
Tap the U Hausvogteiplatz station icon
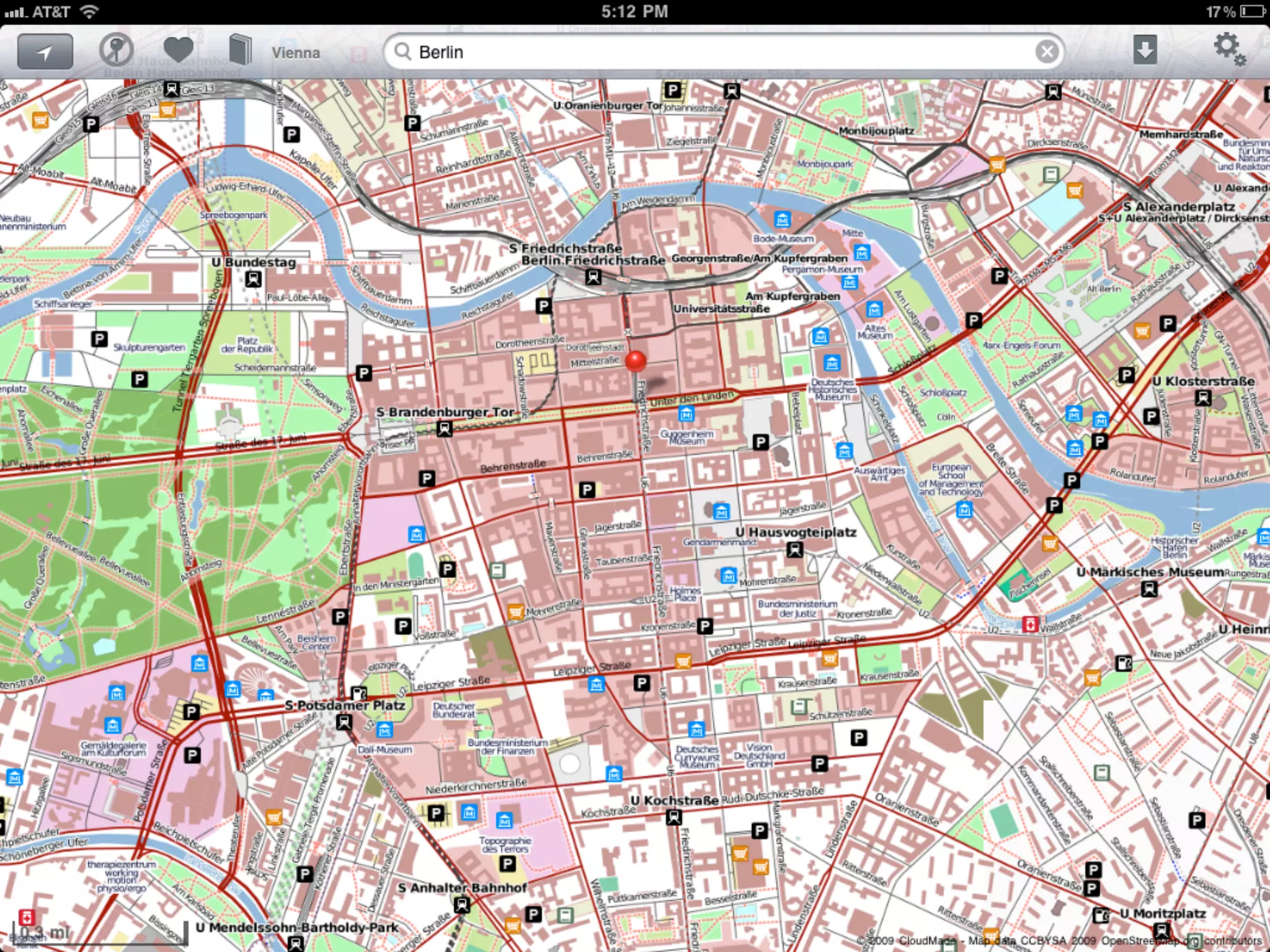(x=794, y=549)
